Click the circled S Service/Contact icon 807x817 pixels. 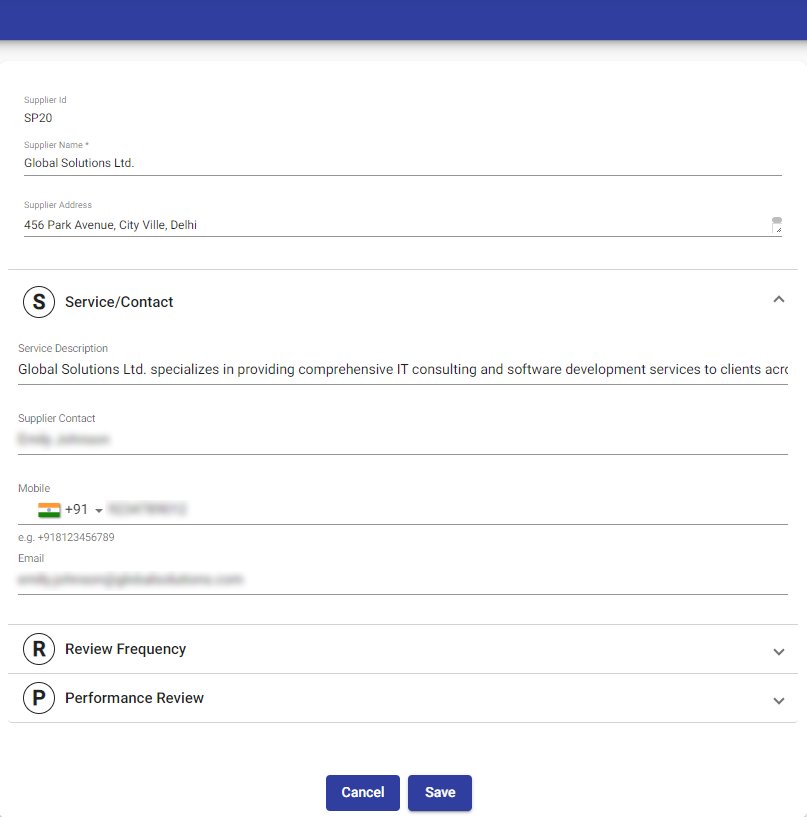point(39,302)
